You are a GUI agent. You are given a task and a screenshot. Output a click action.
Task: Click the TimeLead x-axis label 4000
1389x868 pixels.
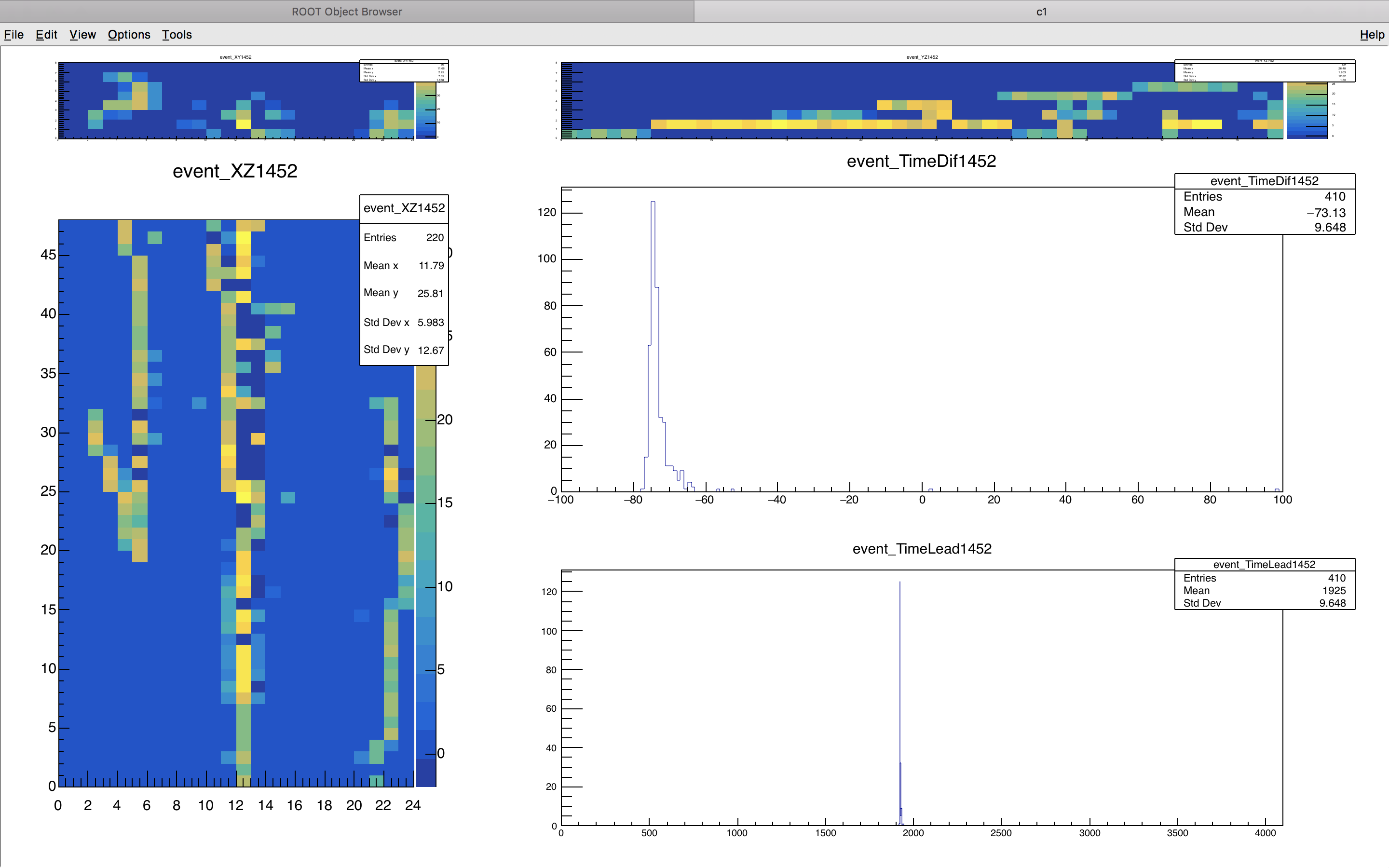pos(1265,833)
